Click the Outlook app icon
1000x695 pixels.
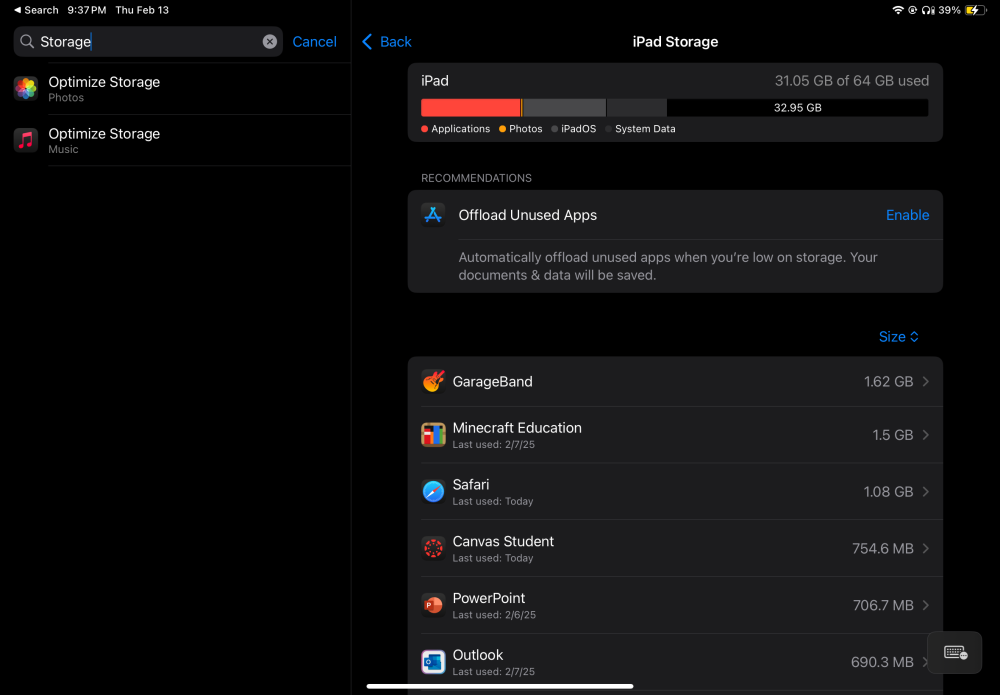(x=433, y=662)
